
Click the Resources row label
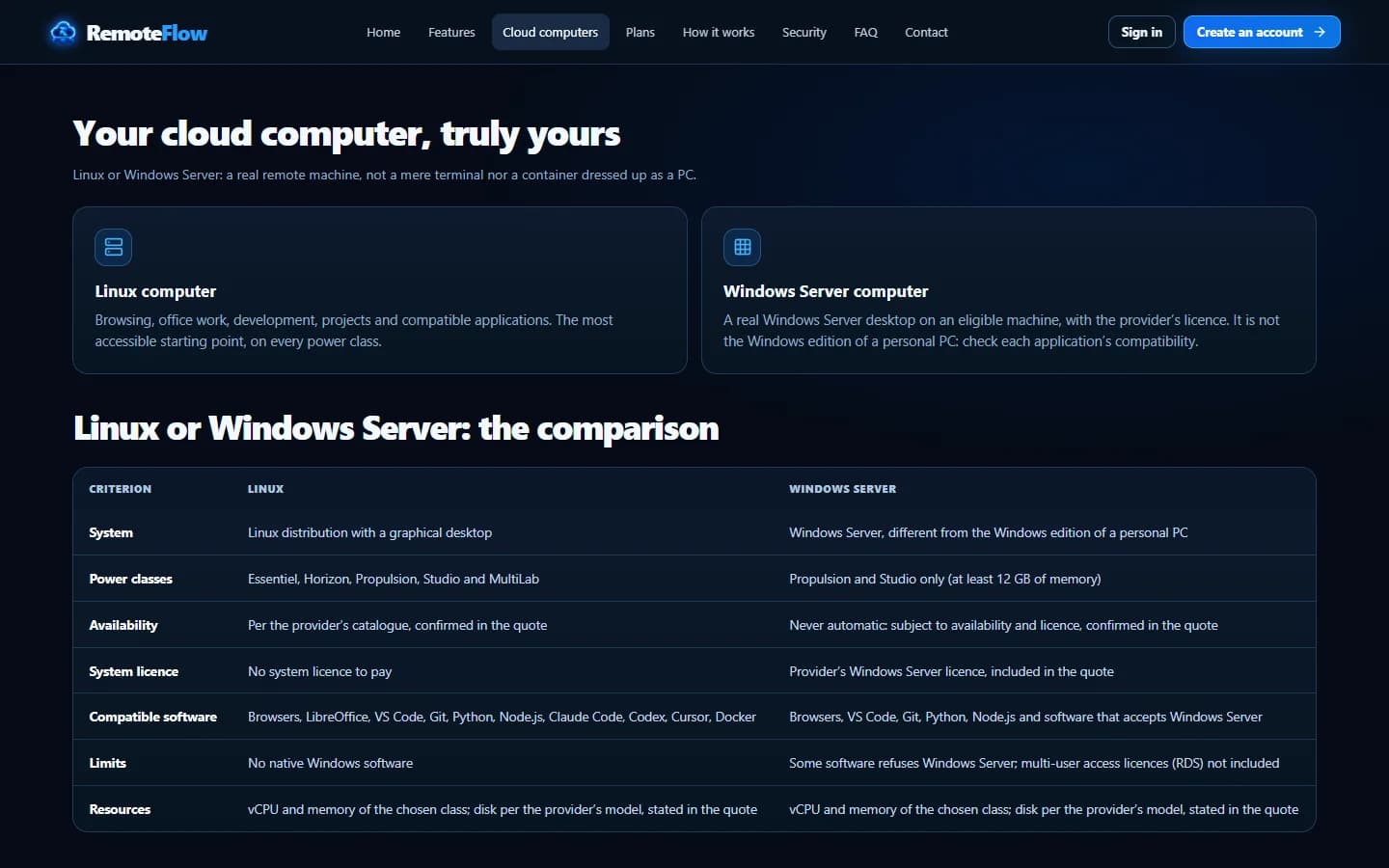pos(120,809)
